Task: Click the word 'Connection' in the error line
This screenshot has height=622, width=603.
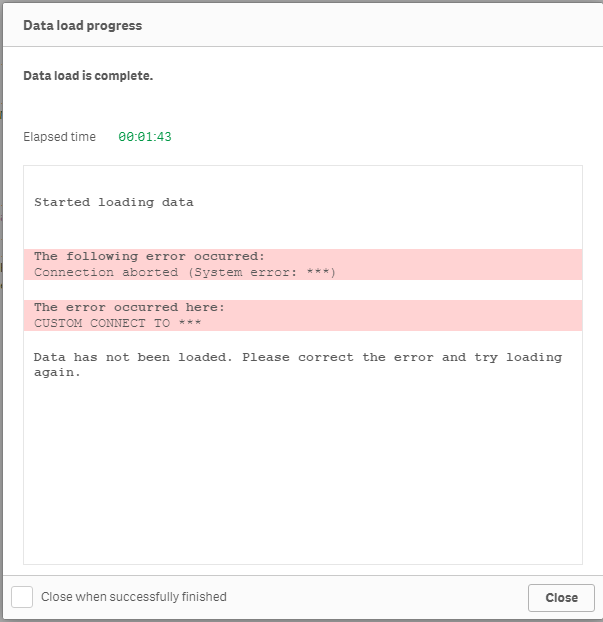Action: (74, 272)
